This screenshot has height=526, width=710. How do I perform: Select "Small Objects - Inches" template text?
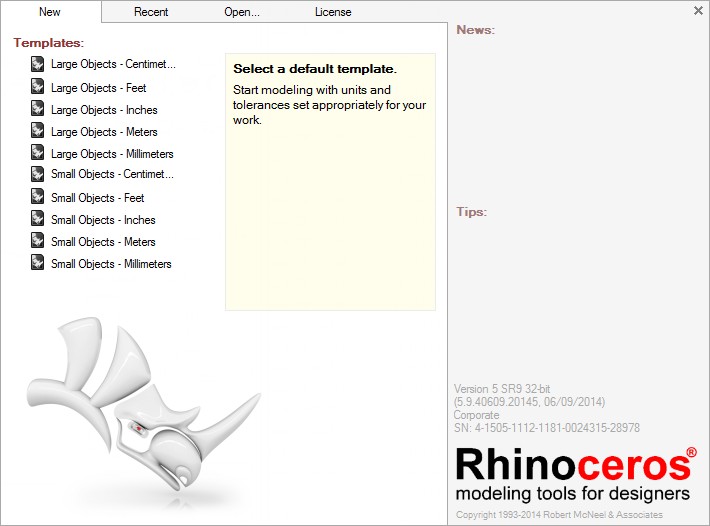point(103,220)
